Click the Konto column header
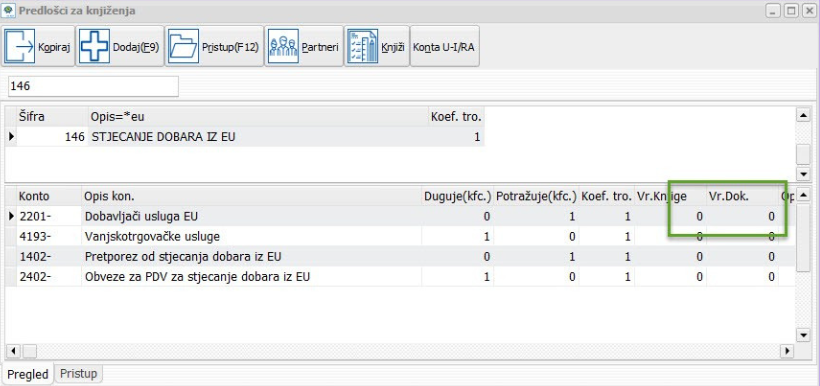 tap(49, 197)
